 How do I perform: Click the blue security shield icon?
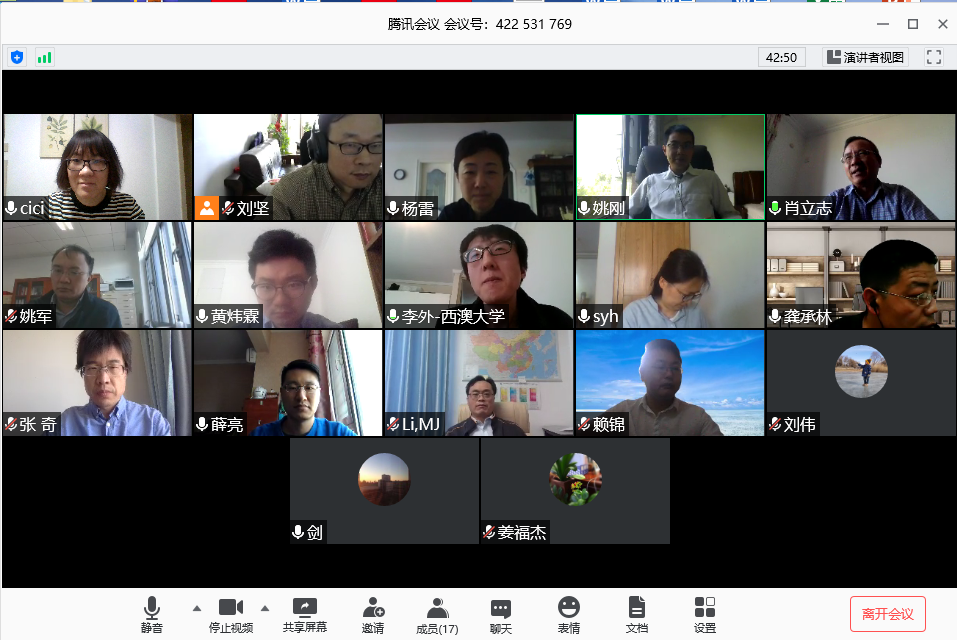(x=17, y=57)
